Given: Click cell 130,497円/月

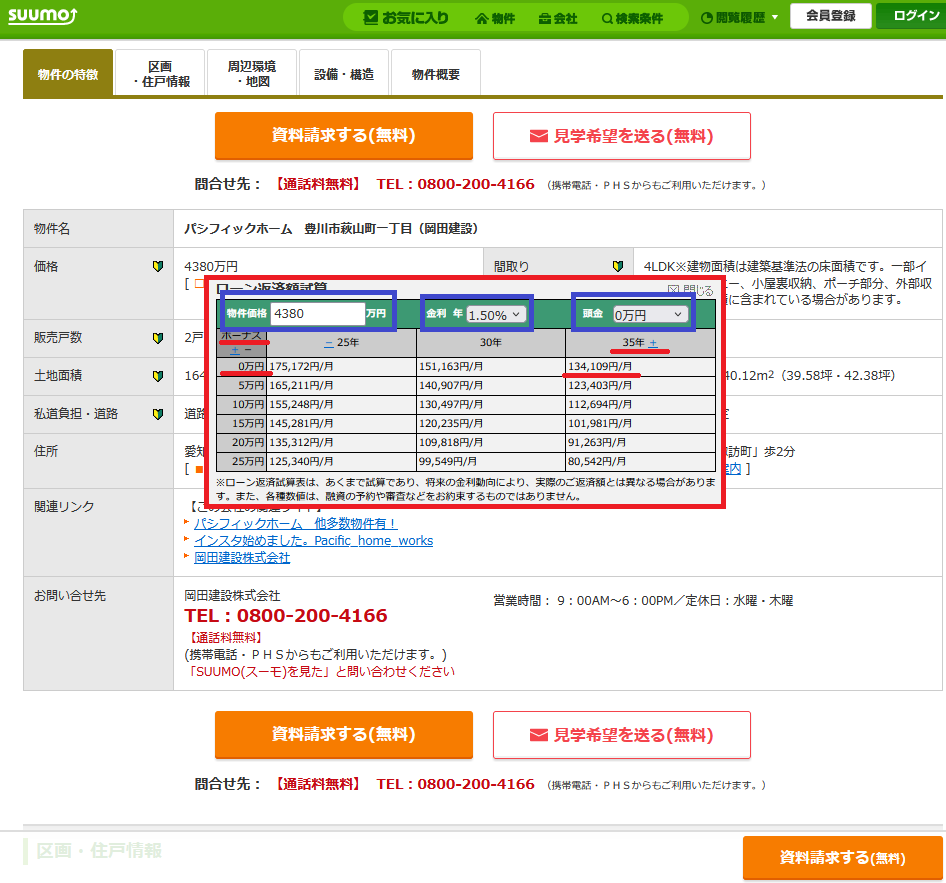Looking at the screenshot, I should [490, 404].
